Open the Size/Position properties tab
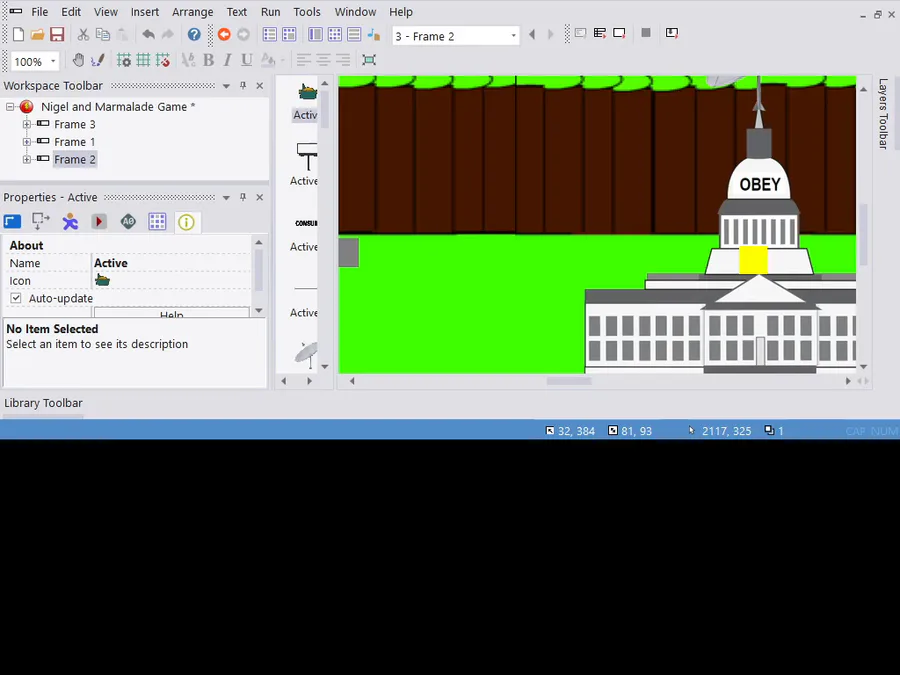The height and width of the screenshot is (675, 900). (x=41, y=222)
